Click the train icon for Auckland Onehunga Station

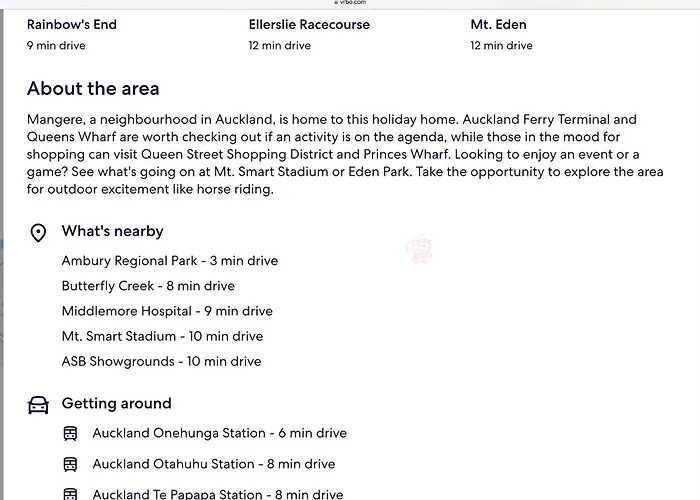[70, 433]
